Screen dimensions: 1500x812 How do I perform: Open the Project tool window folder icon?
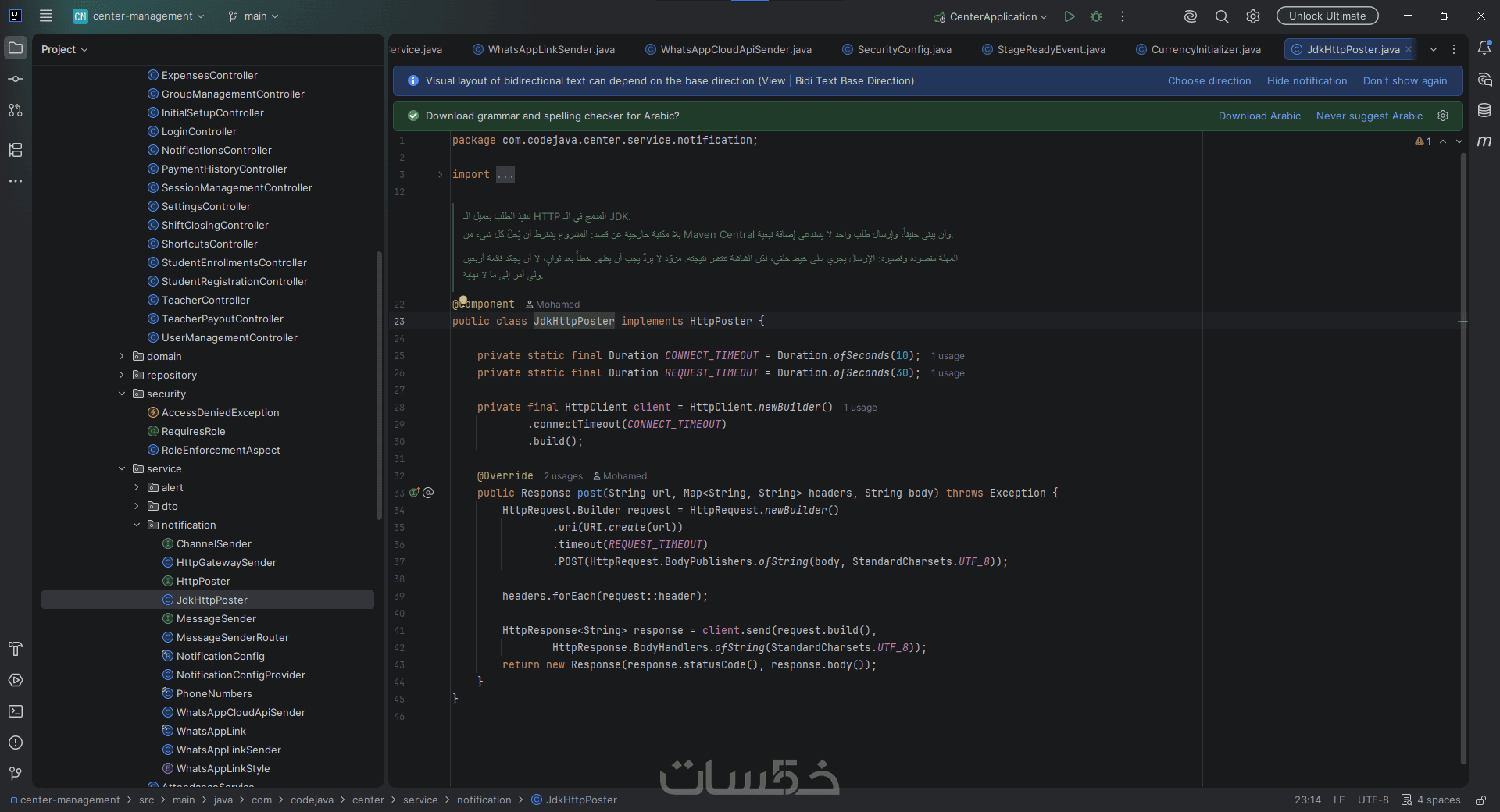[16, 48]
